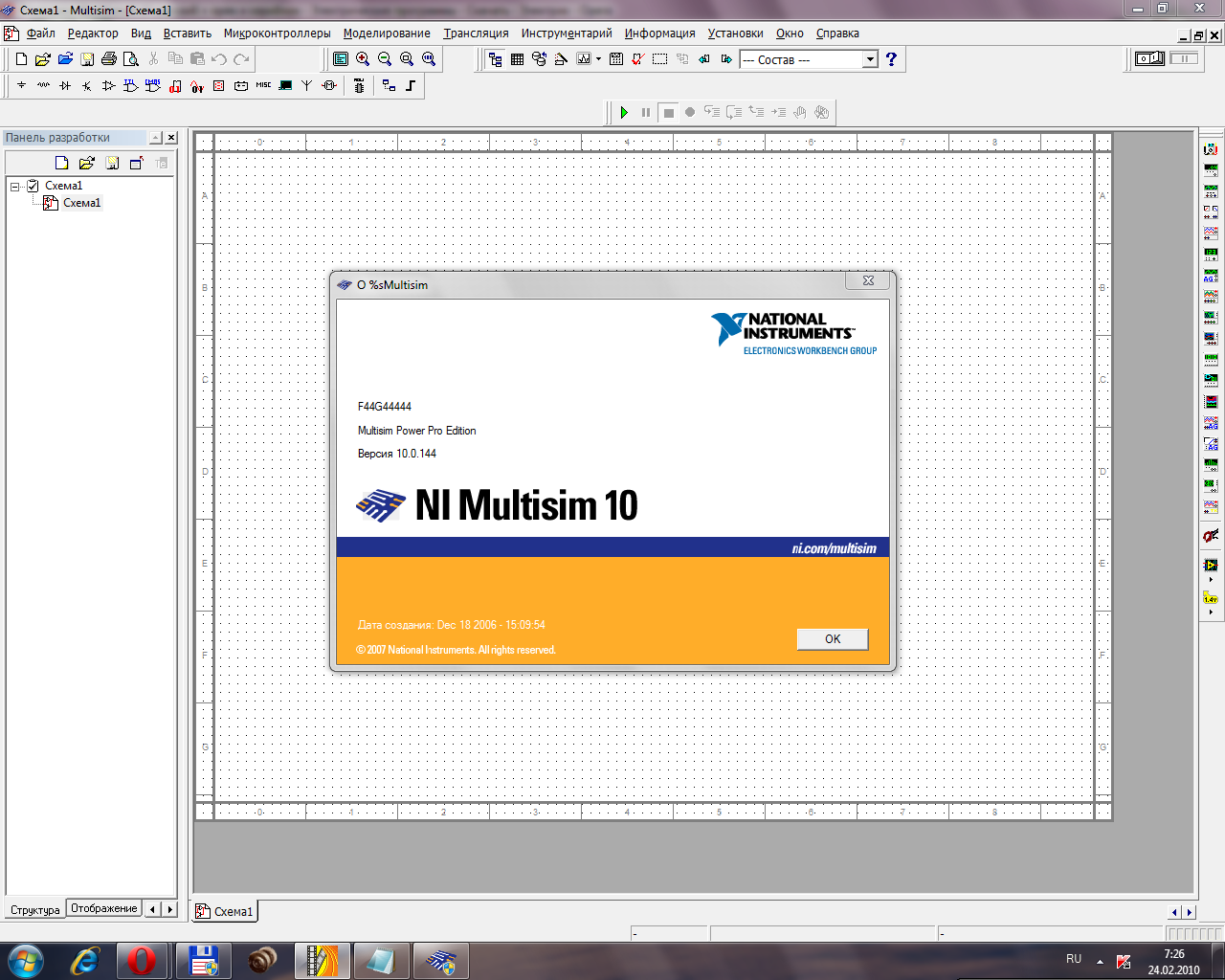The image size is (1225, 980).
Task: Select the multimeter instrument at top of right toolbar
Action: point(1211,149)
